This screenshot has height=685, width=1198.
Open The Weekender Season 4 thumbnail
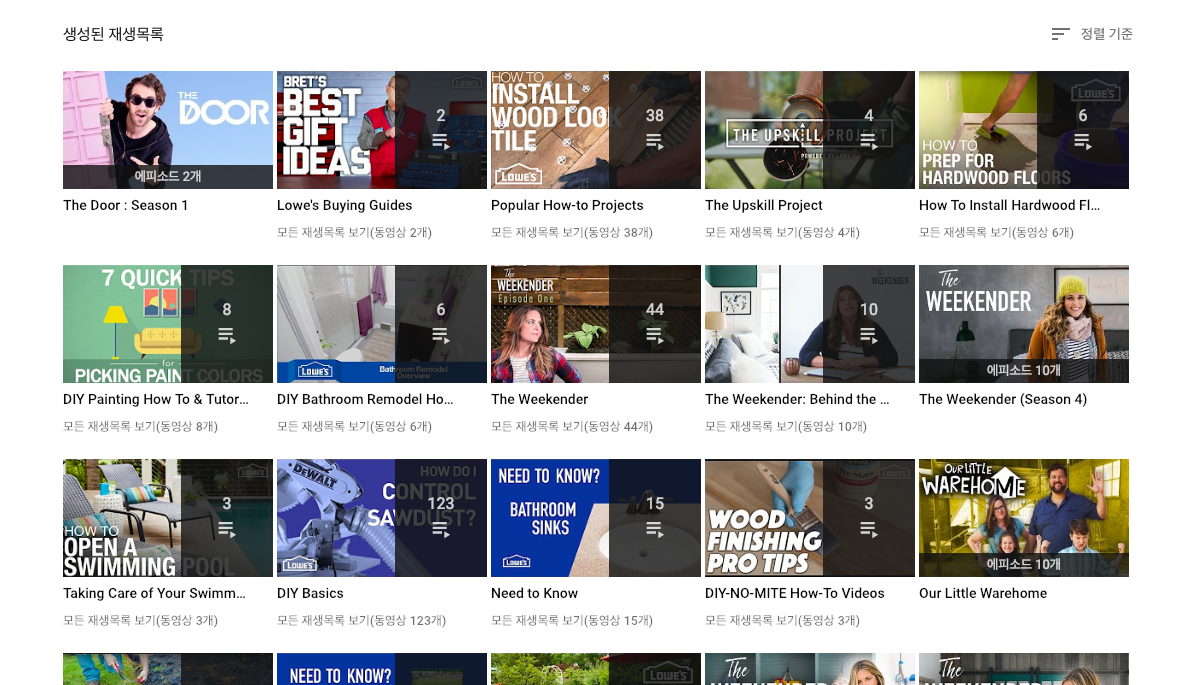coord(1024,324)
